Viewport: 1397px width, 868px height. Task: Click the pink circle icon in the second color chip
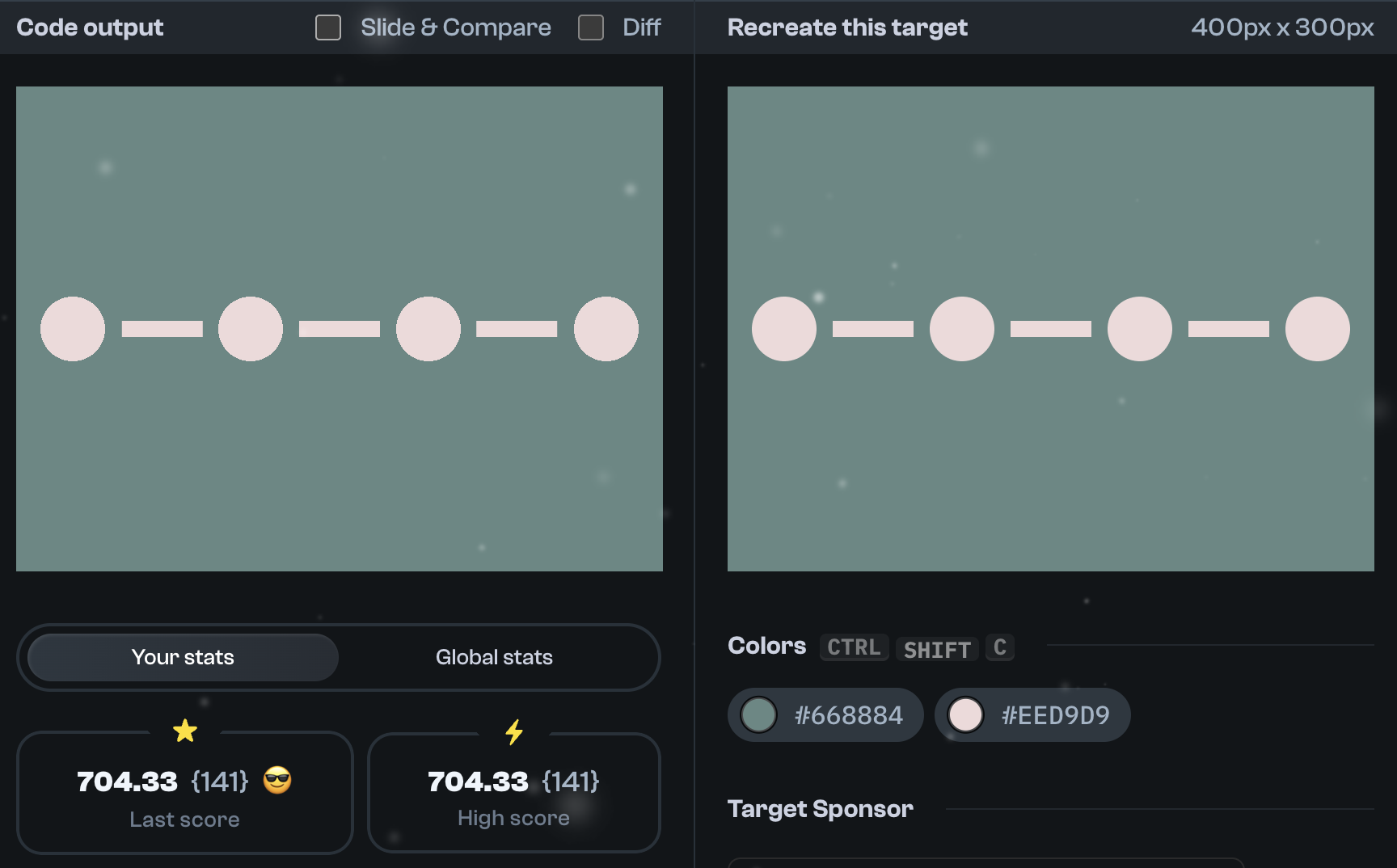tap(965, 714)
